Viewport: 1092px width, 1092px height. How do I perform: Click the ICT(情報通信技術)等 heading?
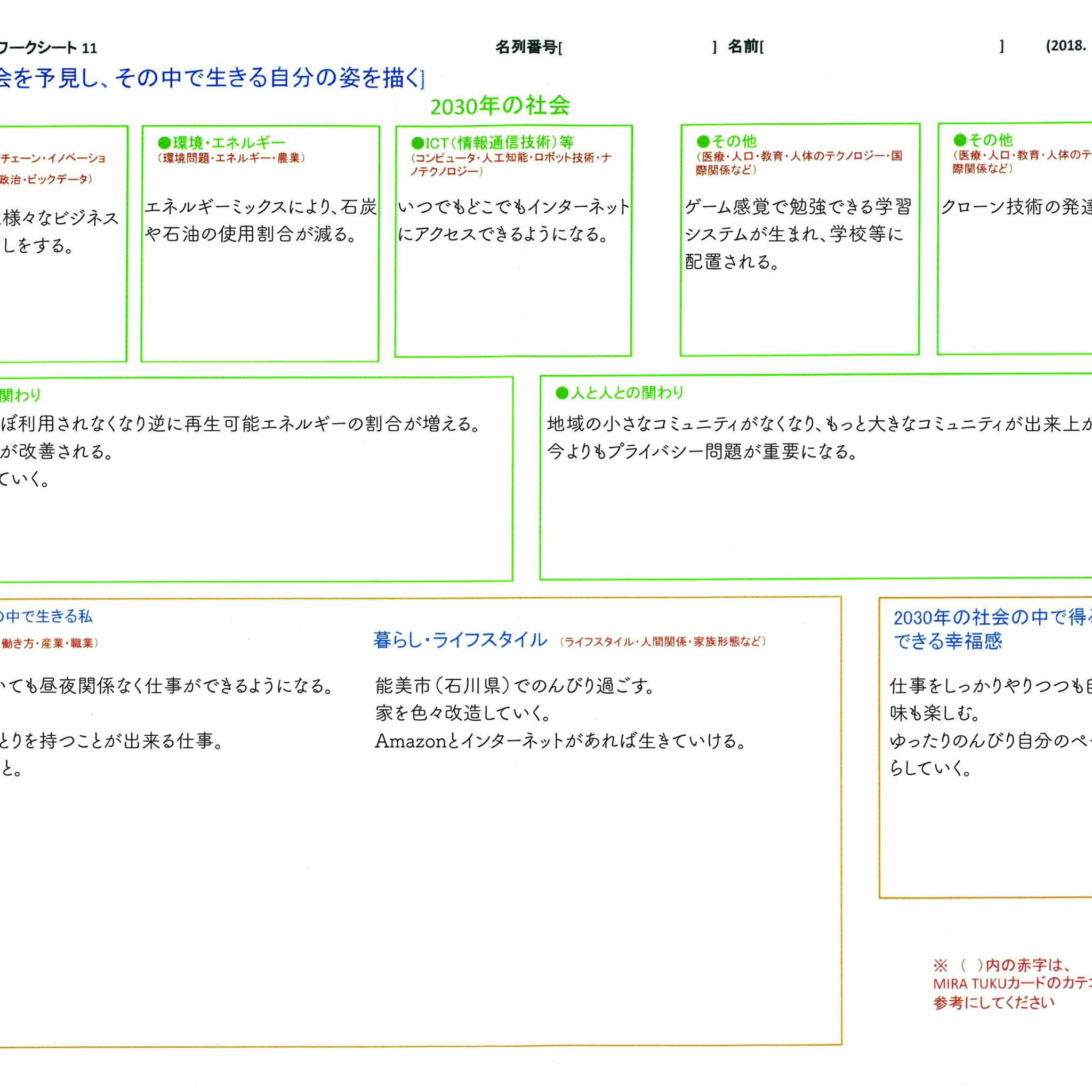coord(492,142)
